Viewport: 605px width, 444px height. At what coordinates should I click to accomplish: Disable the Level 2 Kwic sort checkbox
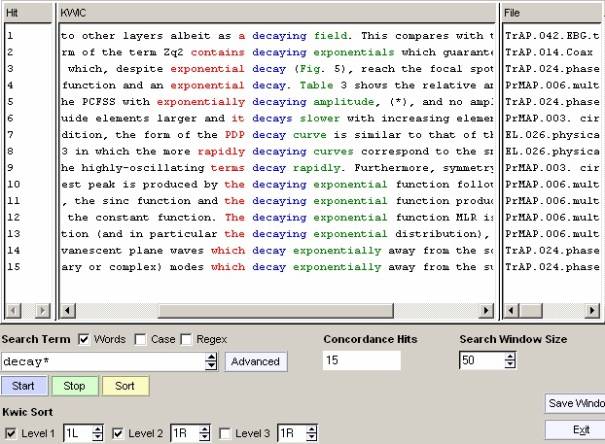(x=117, y=433)
